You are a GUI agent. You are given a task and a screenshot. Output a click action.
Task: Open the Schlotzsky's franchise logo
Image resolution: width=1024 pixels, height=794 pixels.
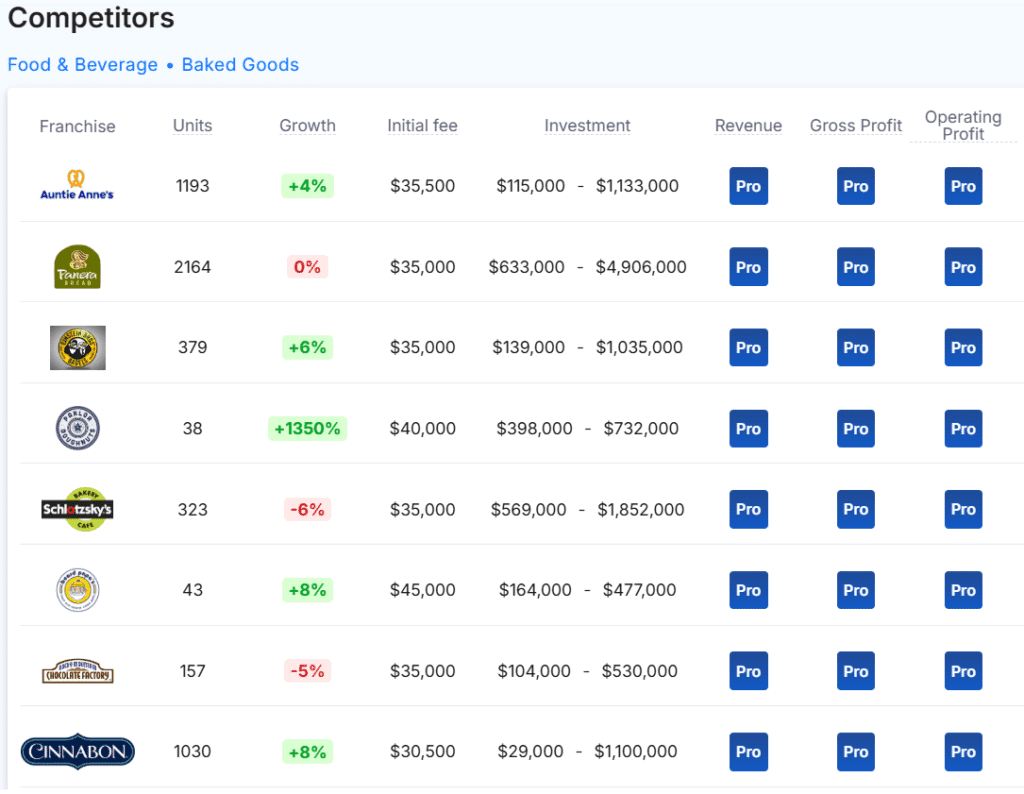tap(77, 509)
